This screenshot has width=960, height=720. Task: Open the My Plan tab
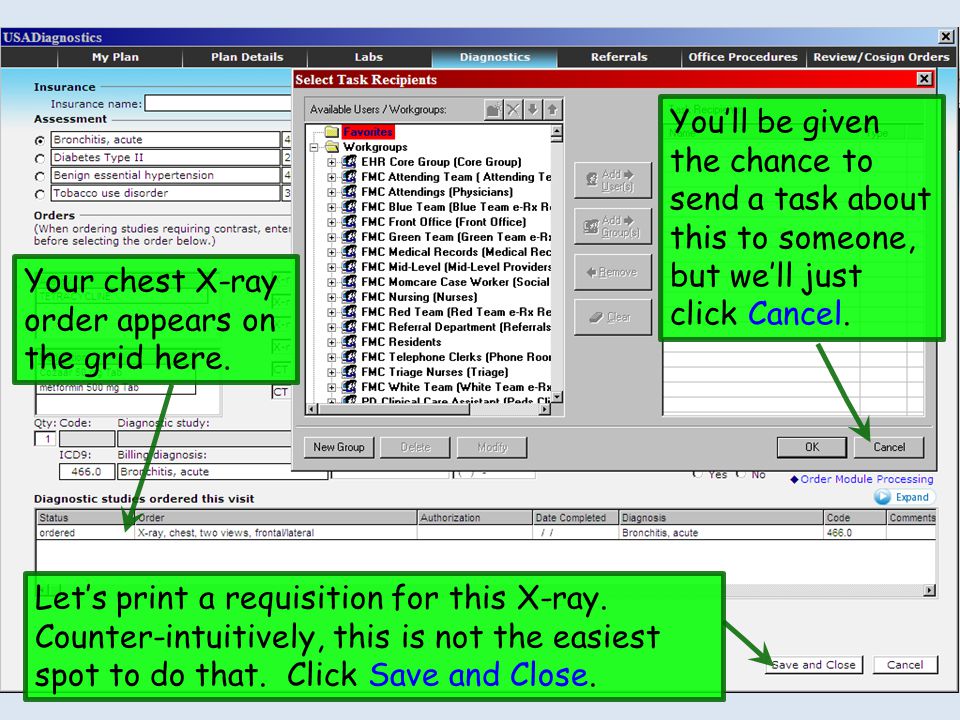point(116,57)
